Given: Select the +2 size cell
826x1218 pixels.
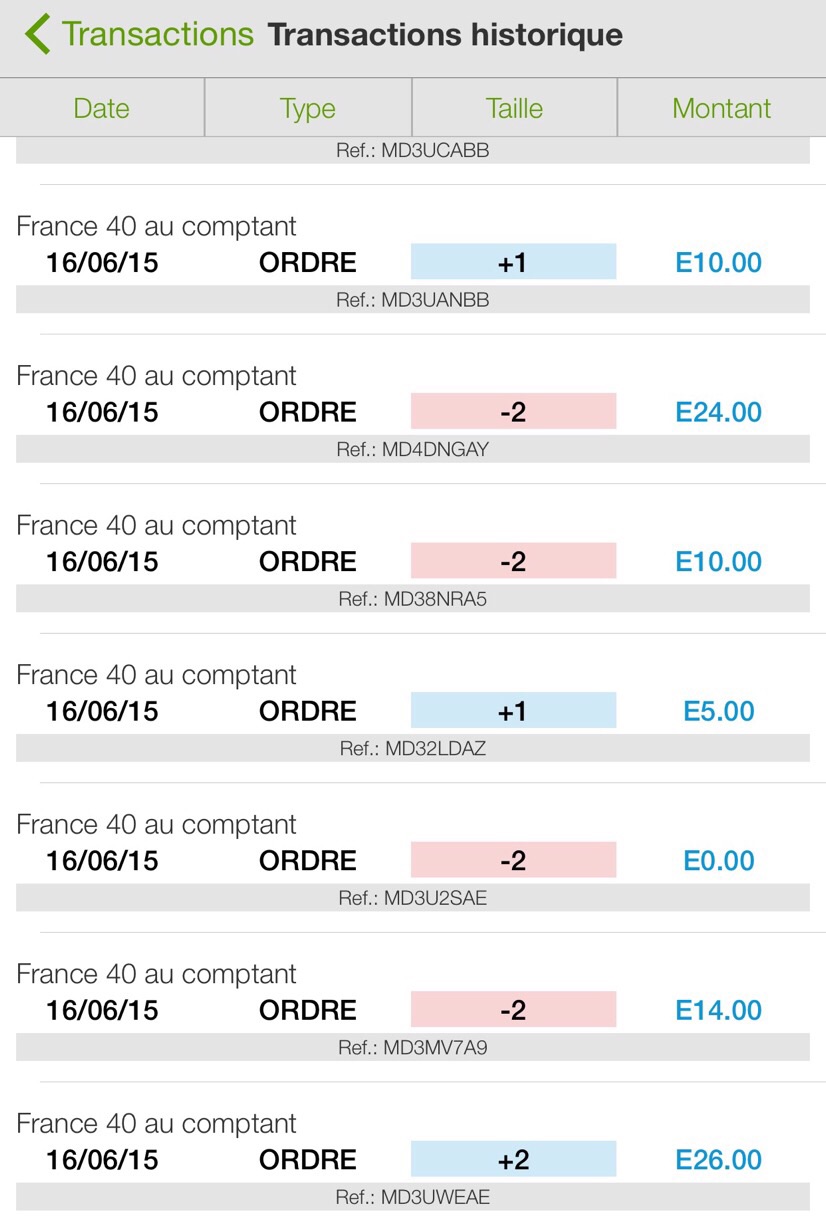Looking at the screenshot, I should click(513, 1160).
